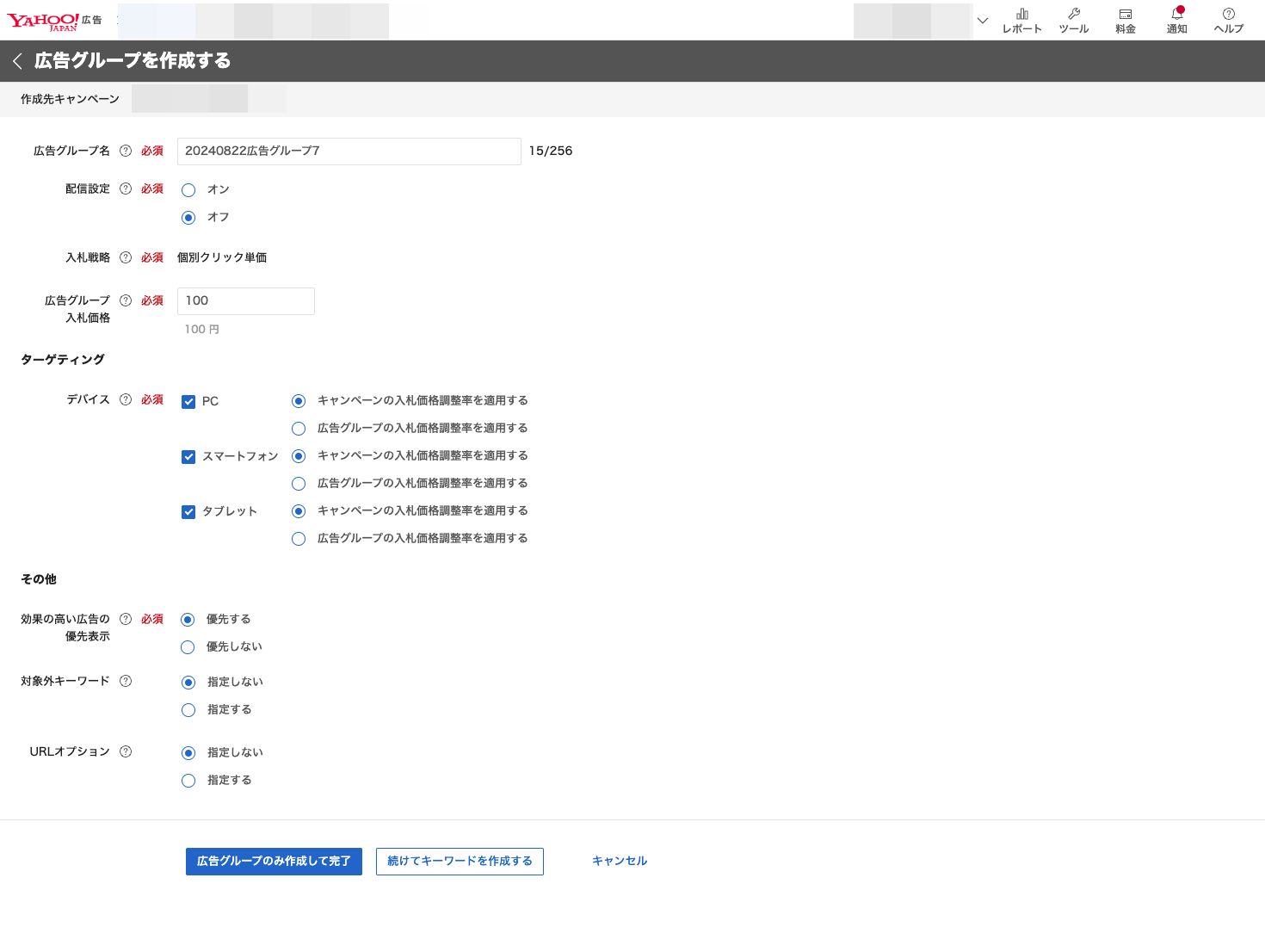Select URLオプション 指定する

coord(188,781)
